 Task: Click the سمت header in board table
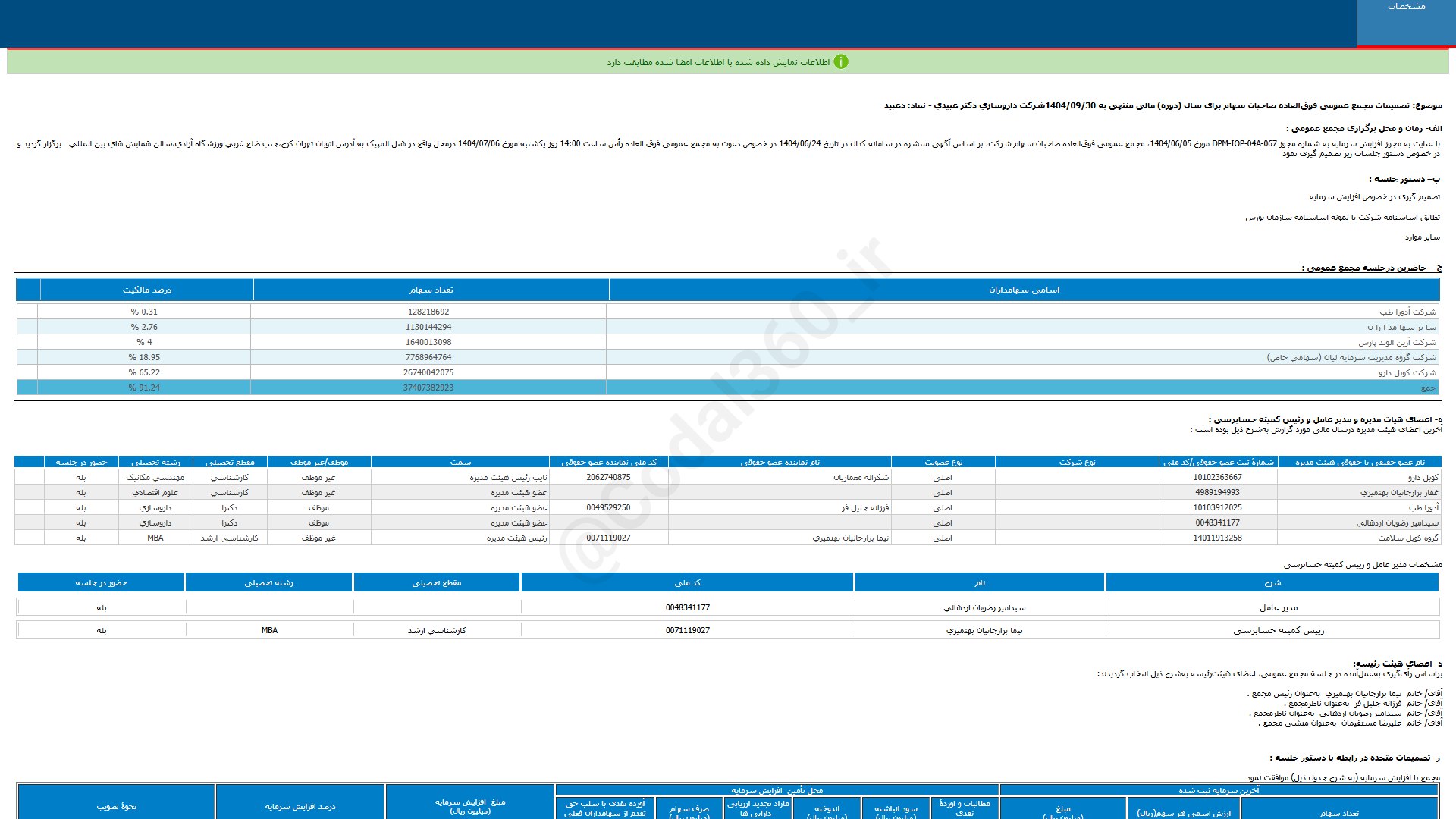[460, 462]
